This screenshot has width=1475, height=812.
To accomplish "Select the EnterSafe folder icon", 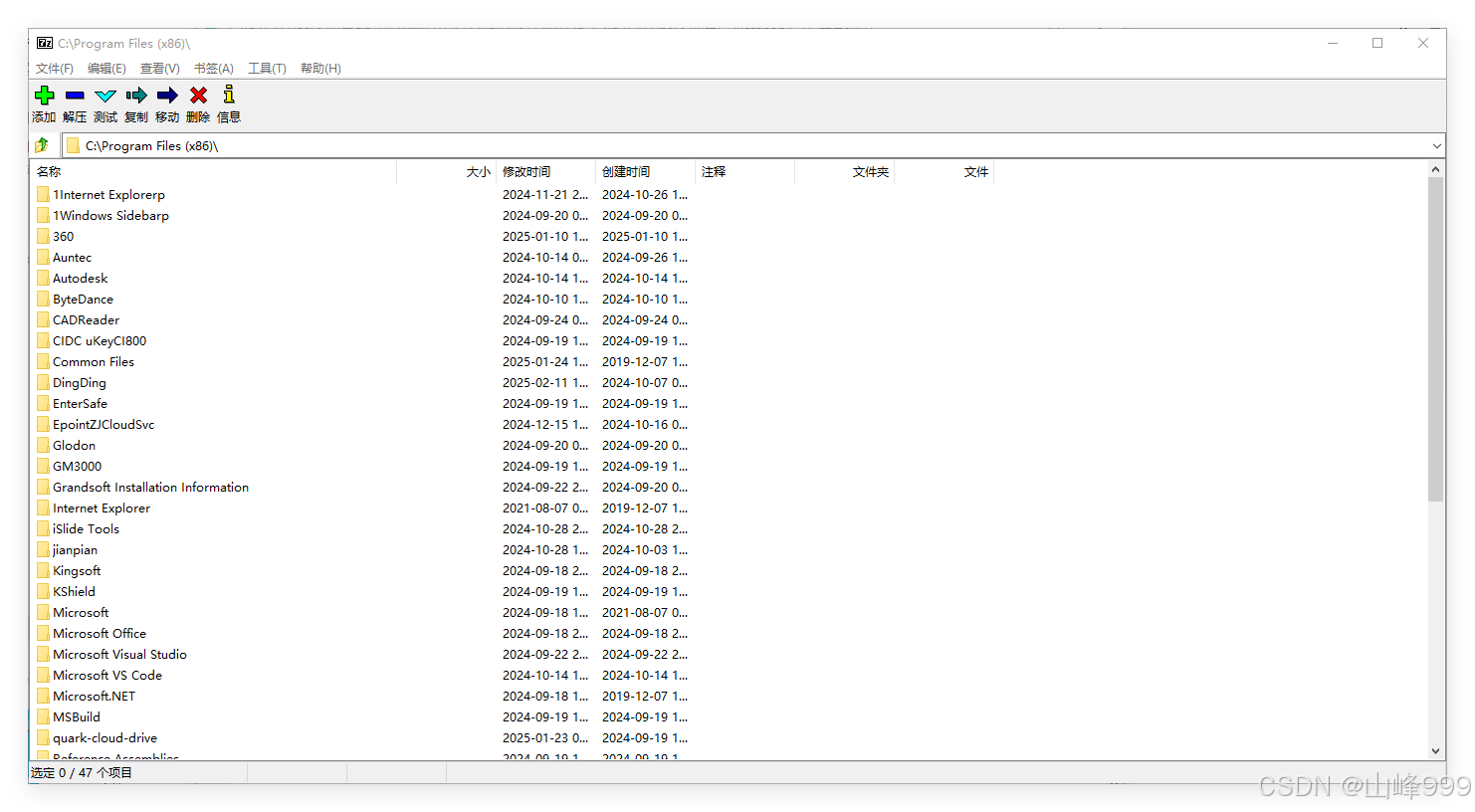I will coord(43,403).
